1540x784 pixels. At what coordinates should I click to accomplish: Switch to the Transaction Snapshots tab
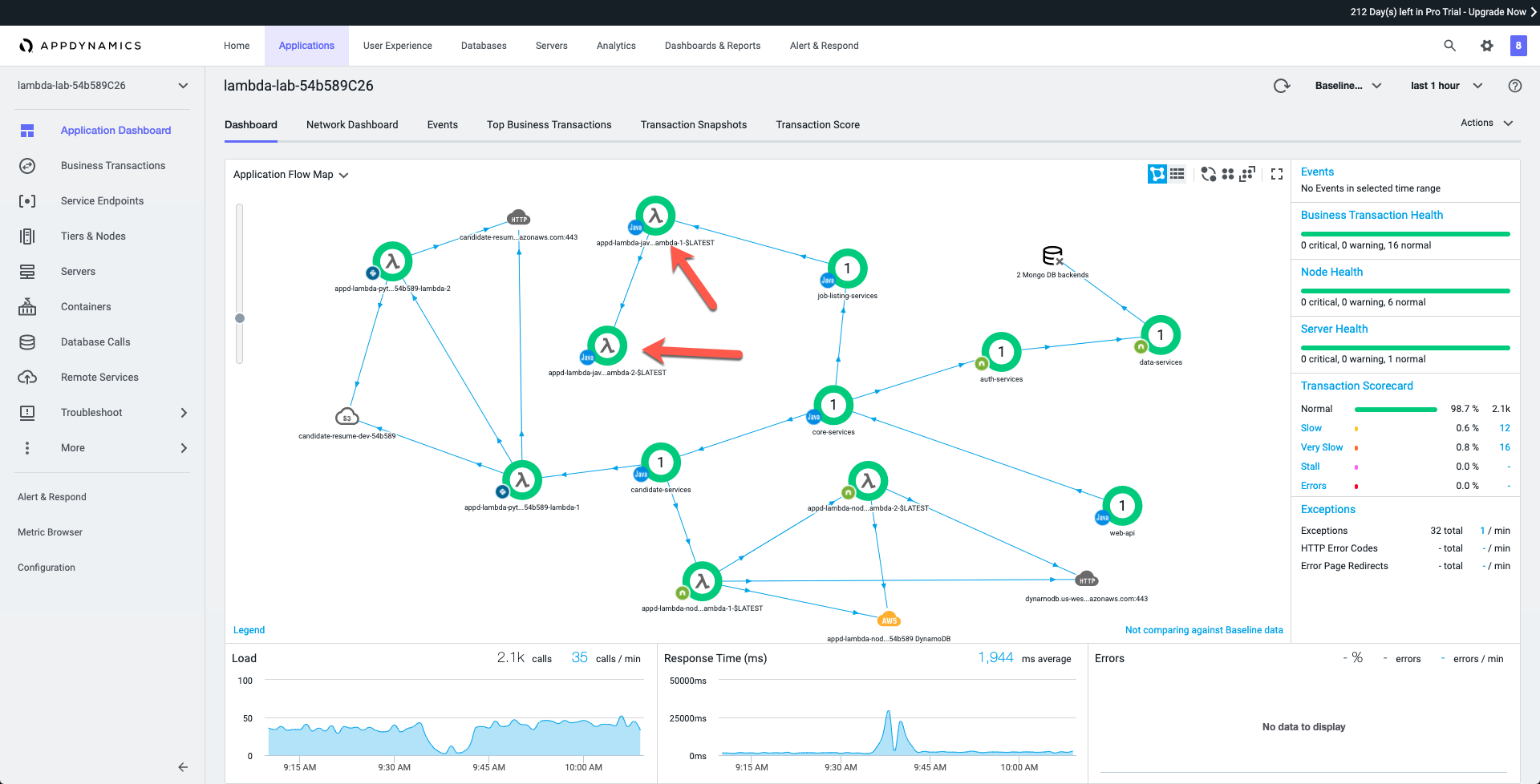693,125
